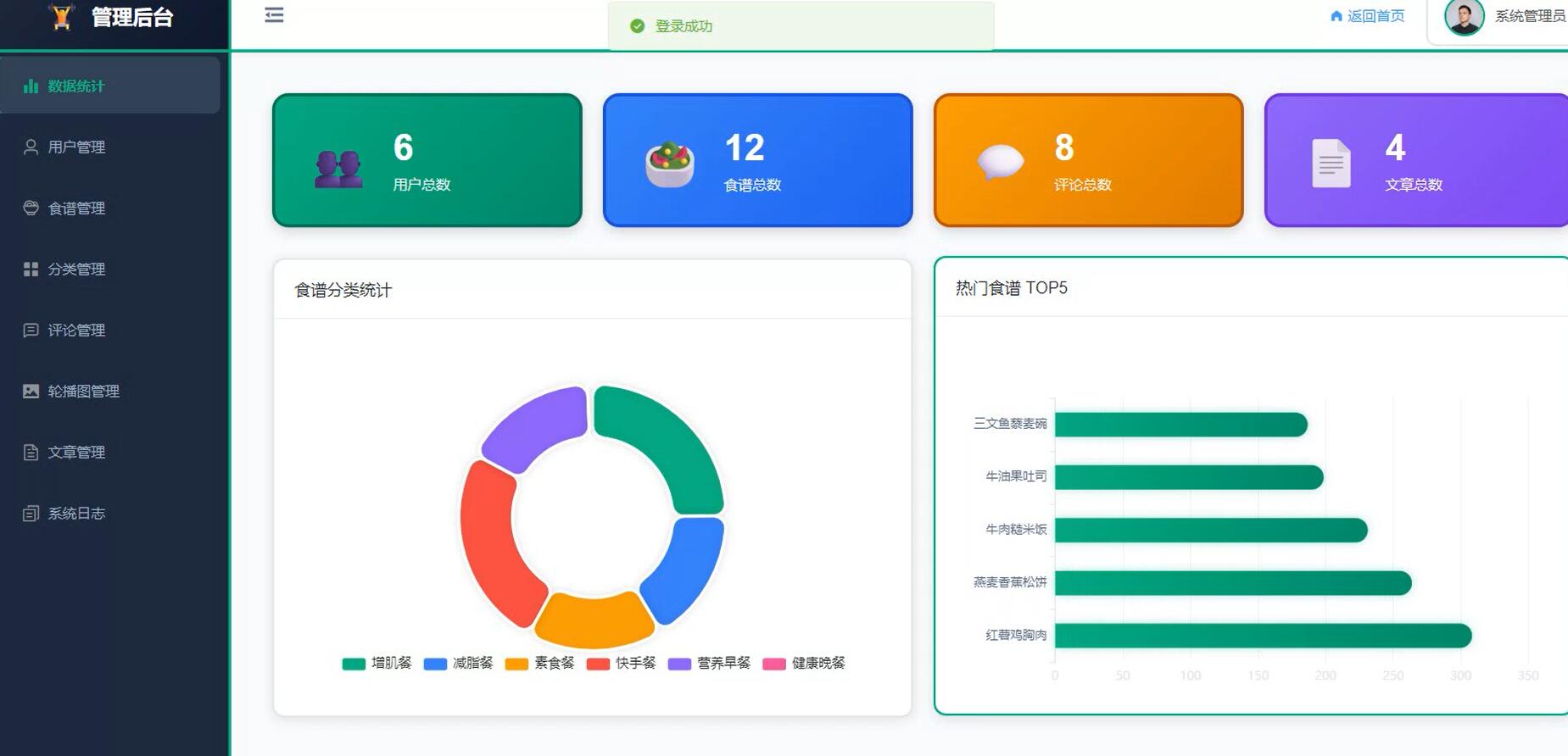Image resolution: width=1568 pixels, height=756 pixels.
Task: Click the 牛油果吐司 bar
Action: (x=1189, y=477)
